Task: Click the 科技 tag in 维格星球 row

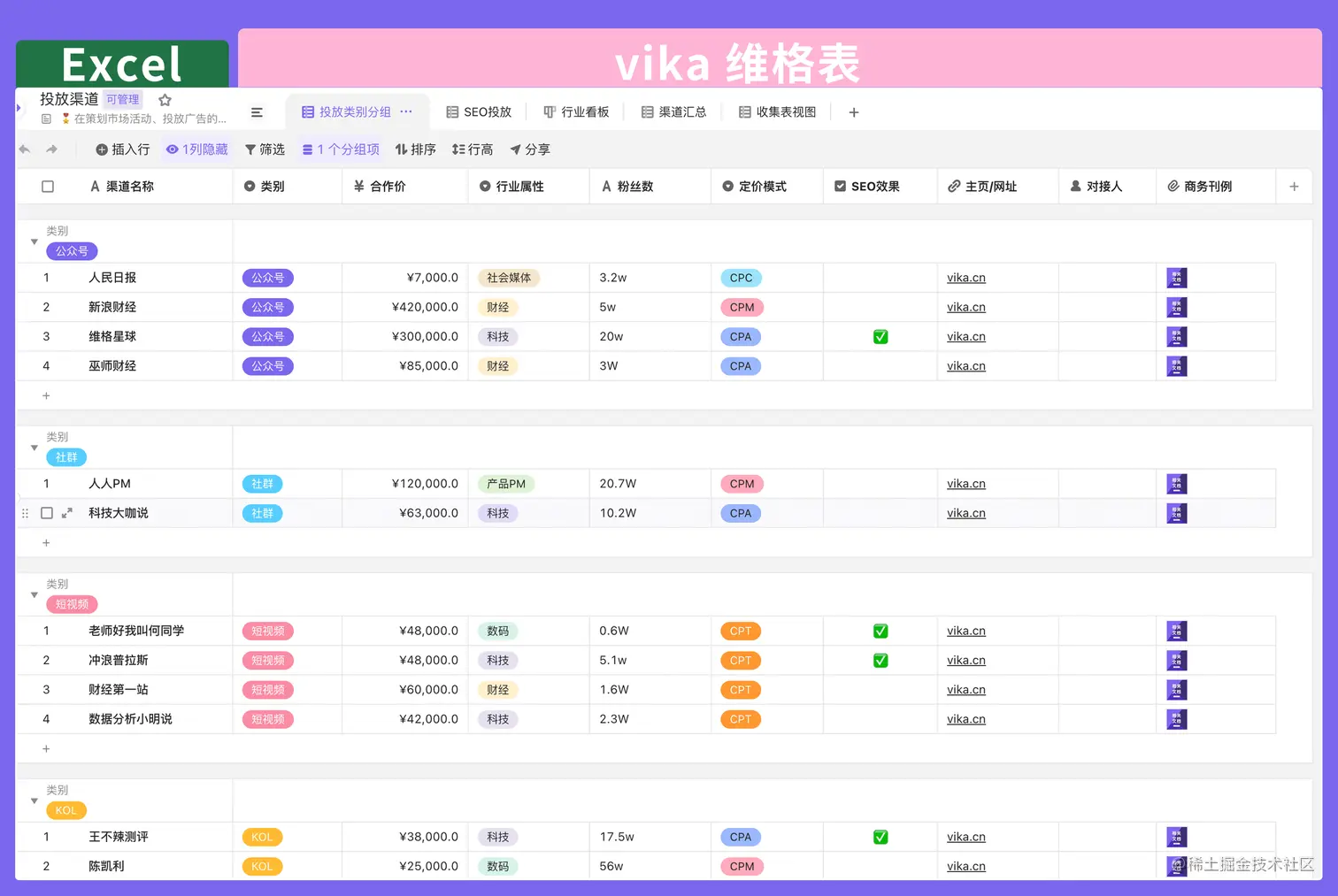Action: pyautogui.click(x=497, y=337)
